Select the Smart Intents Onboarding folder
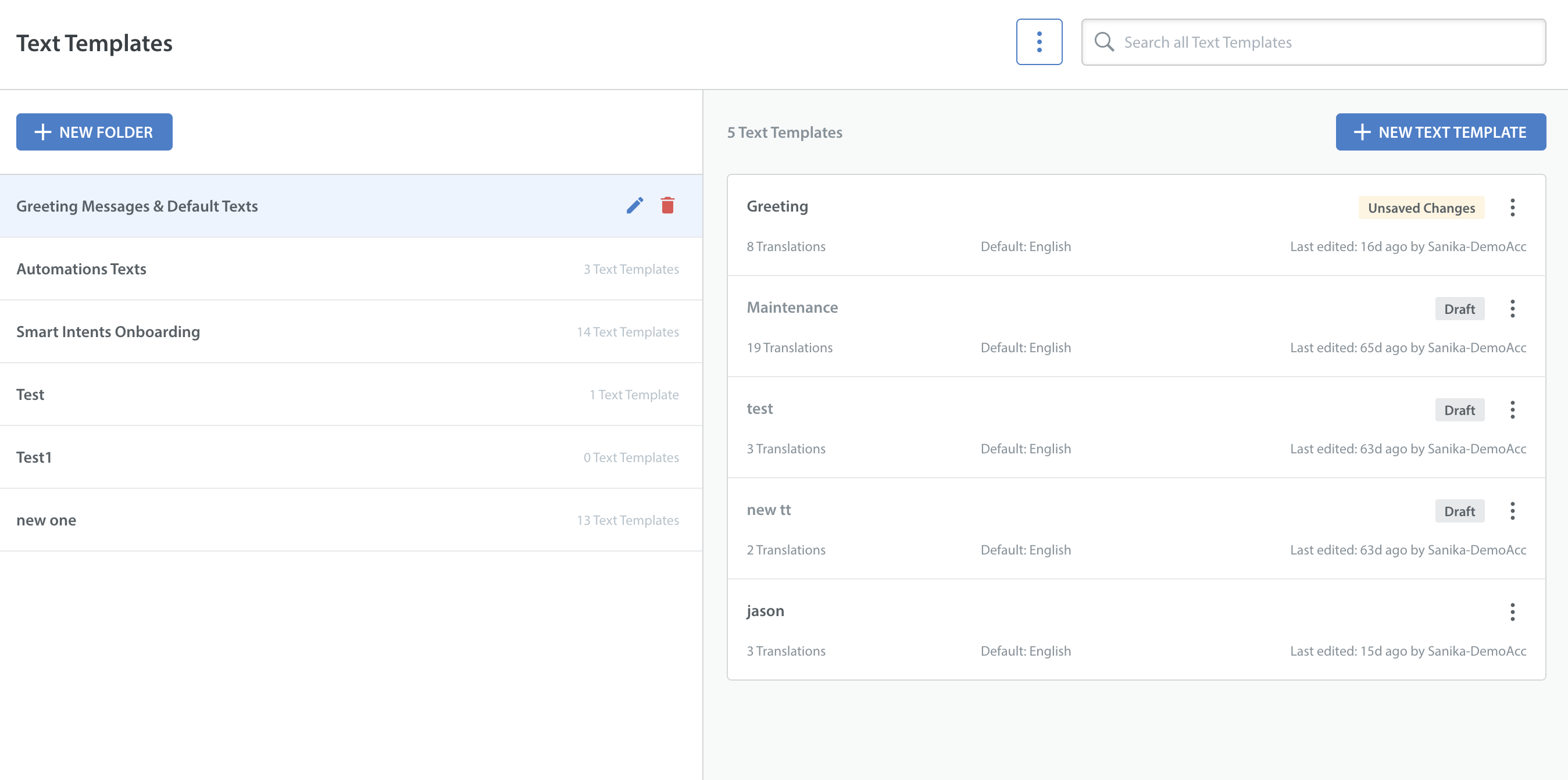Viewport: 1568px width, 780px height. point(108,332)
